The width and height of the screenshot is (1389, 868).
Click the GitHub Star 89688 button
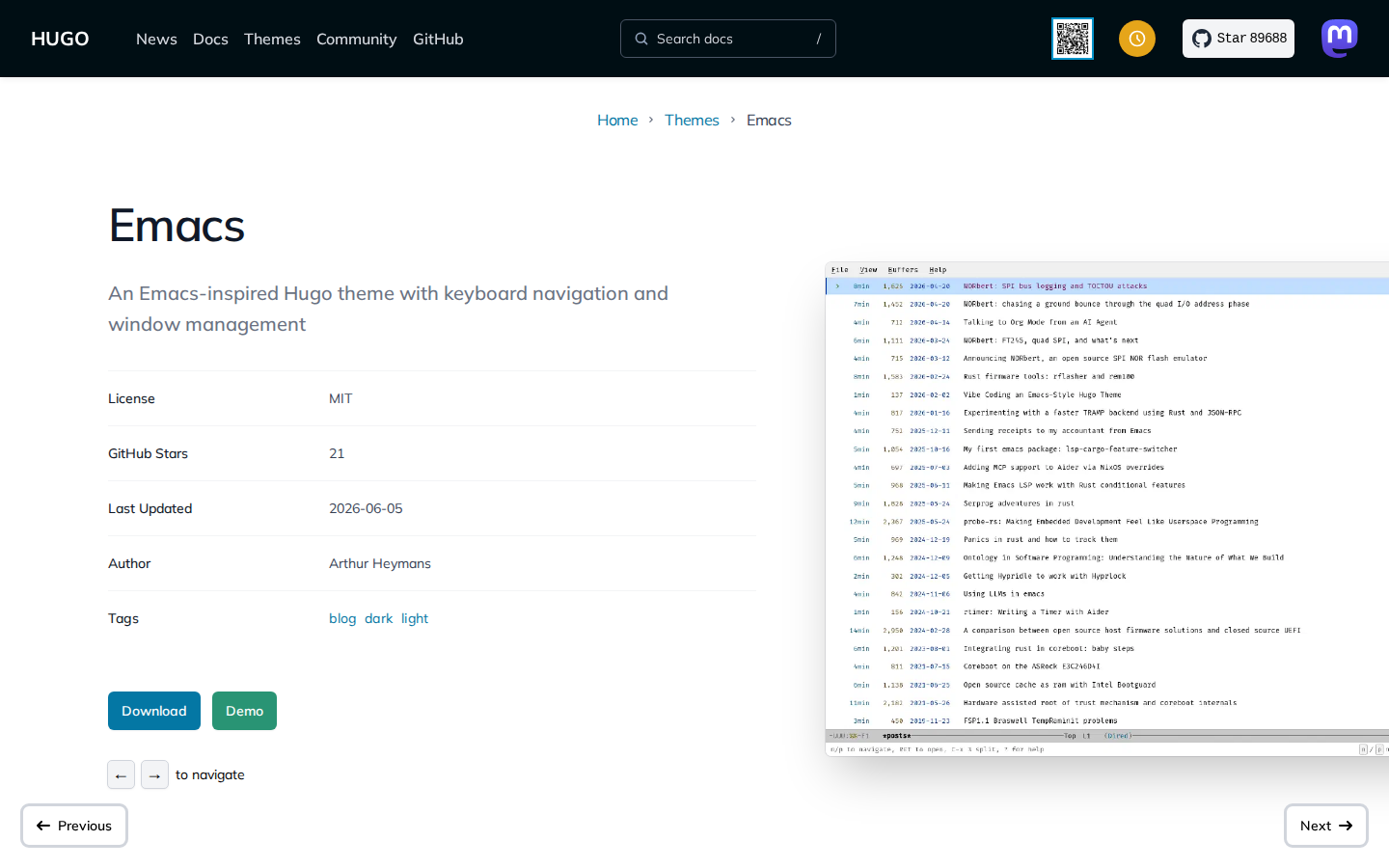(1239, 39)
